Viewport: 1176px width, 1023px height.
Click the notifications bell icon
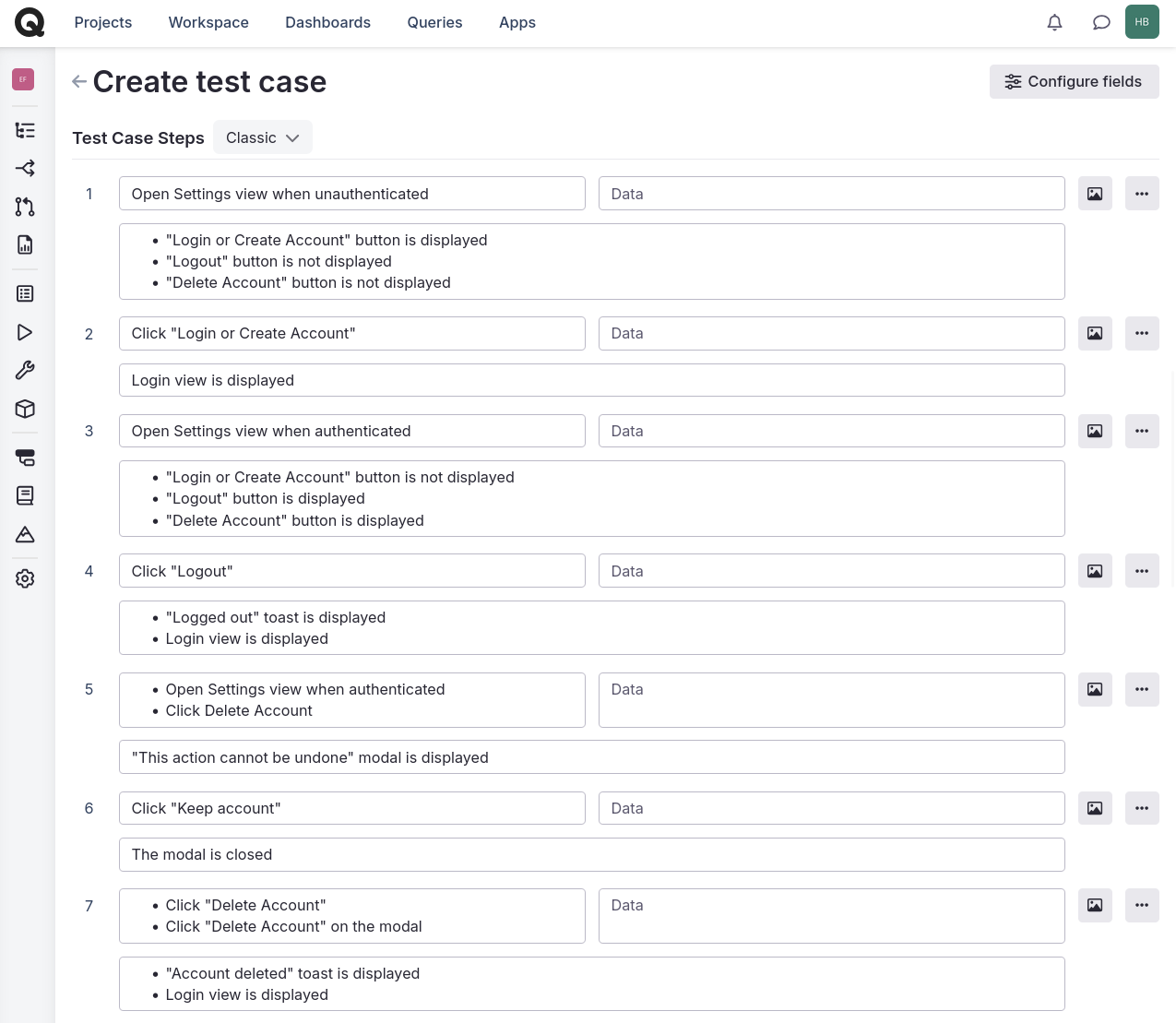(1054, 22)
